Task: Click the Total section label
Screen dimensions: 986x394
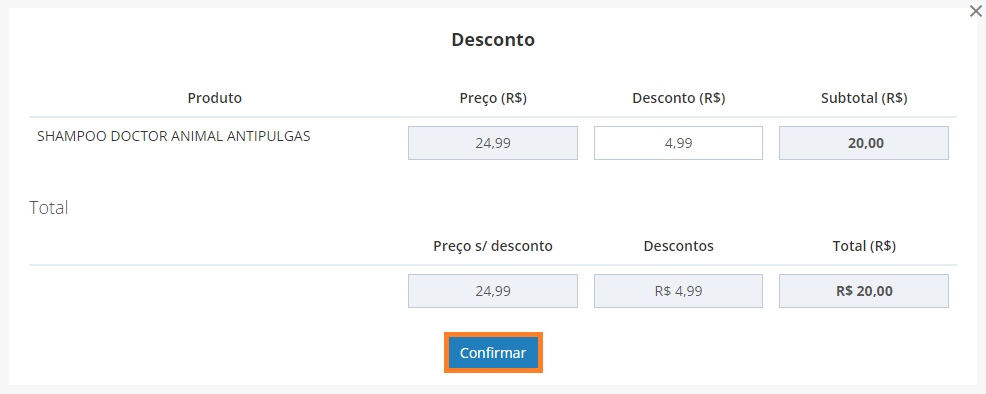Action: 48,208
